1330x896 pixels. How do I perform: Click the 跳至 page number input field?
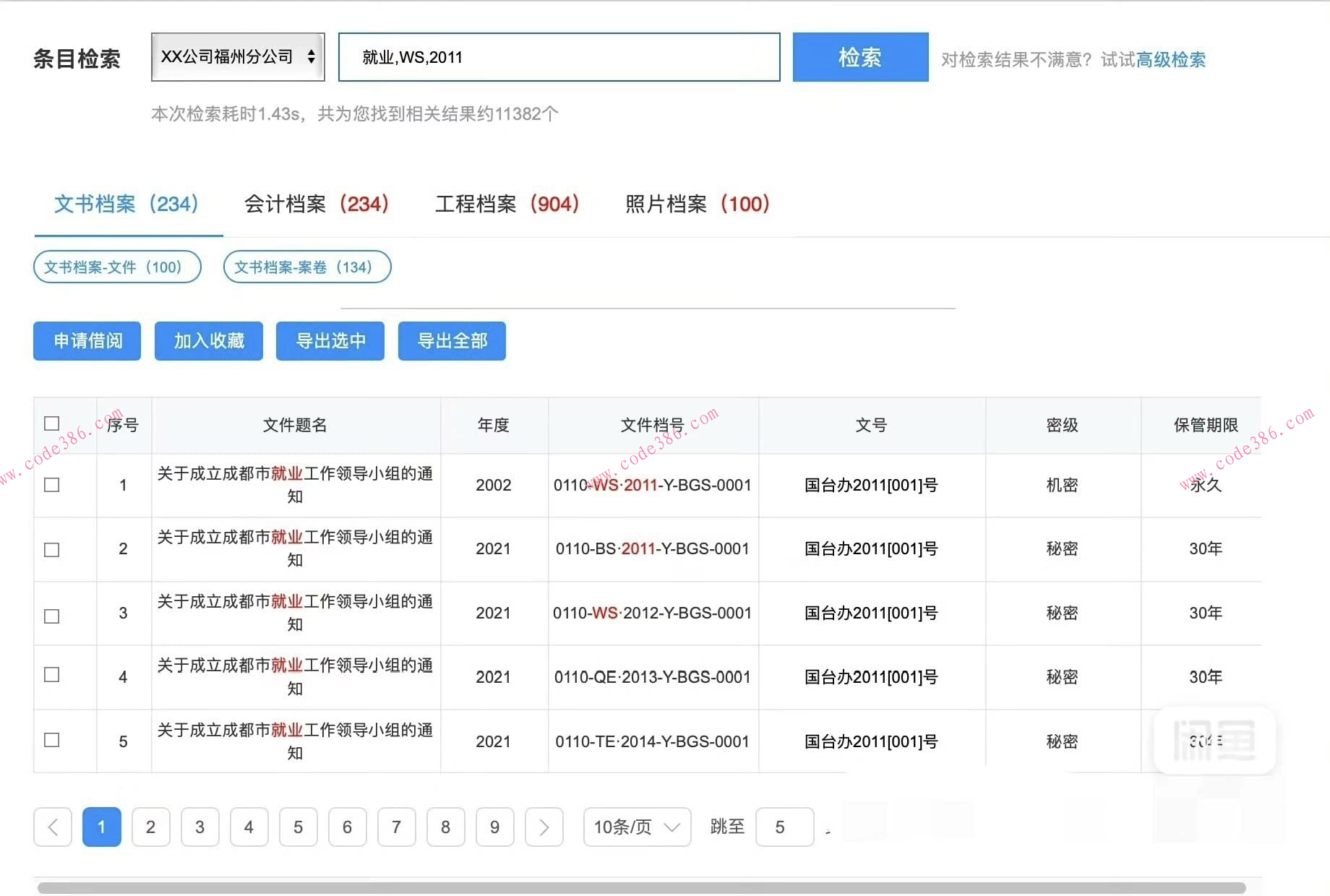coord(785,827)
